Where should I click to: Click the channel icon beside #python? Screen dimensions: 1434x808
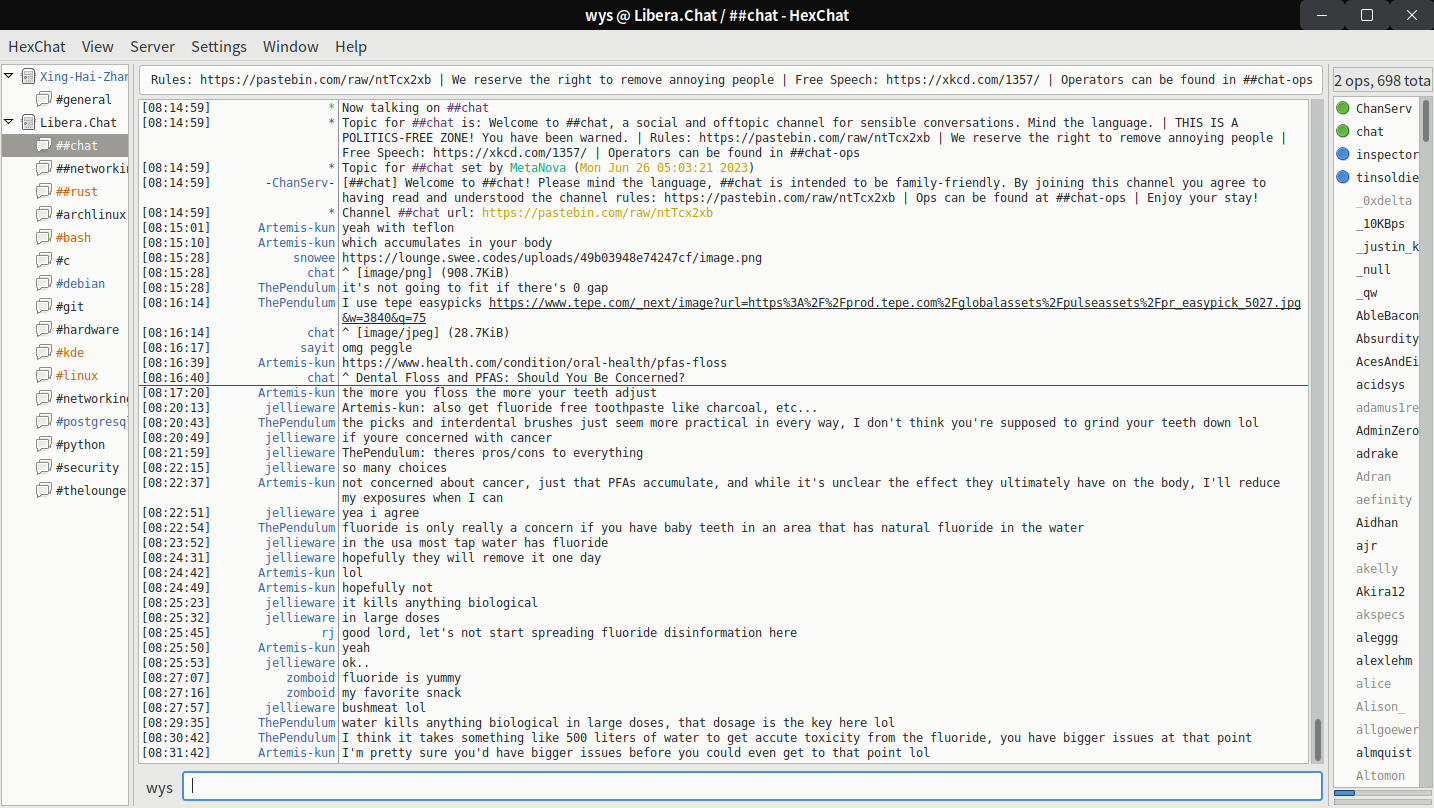(x=44, y=444)
